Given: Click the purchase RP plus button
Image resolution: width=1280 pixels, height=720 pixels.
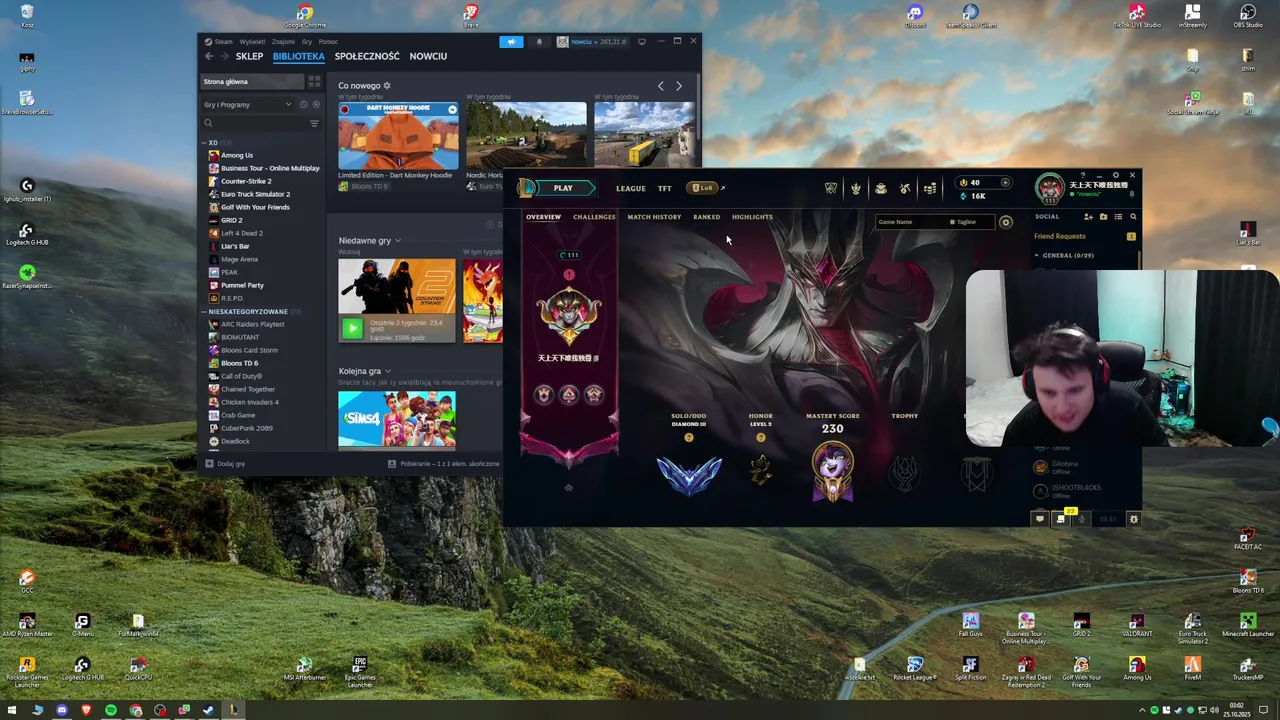Looking at the screenshot, I should pyautogui.click(x=1005, y=183).
